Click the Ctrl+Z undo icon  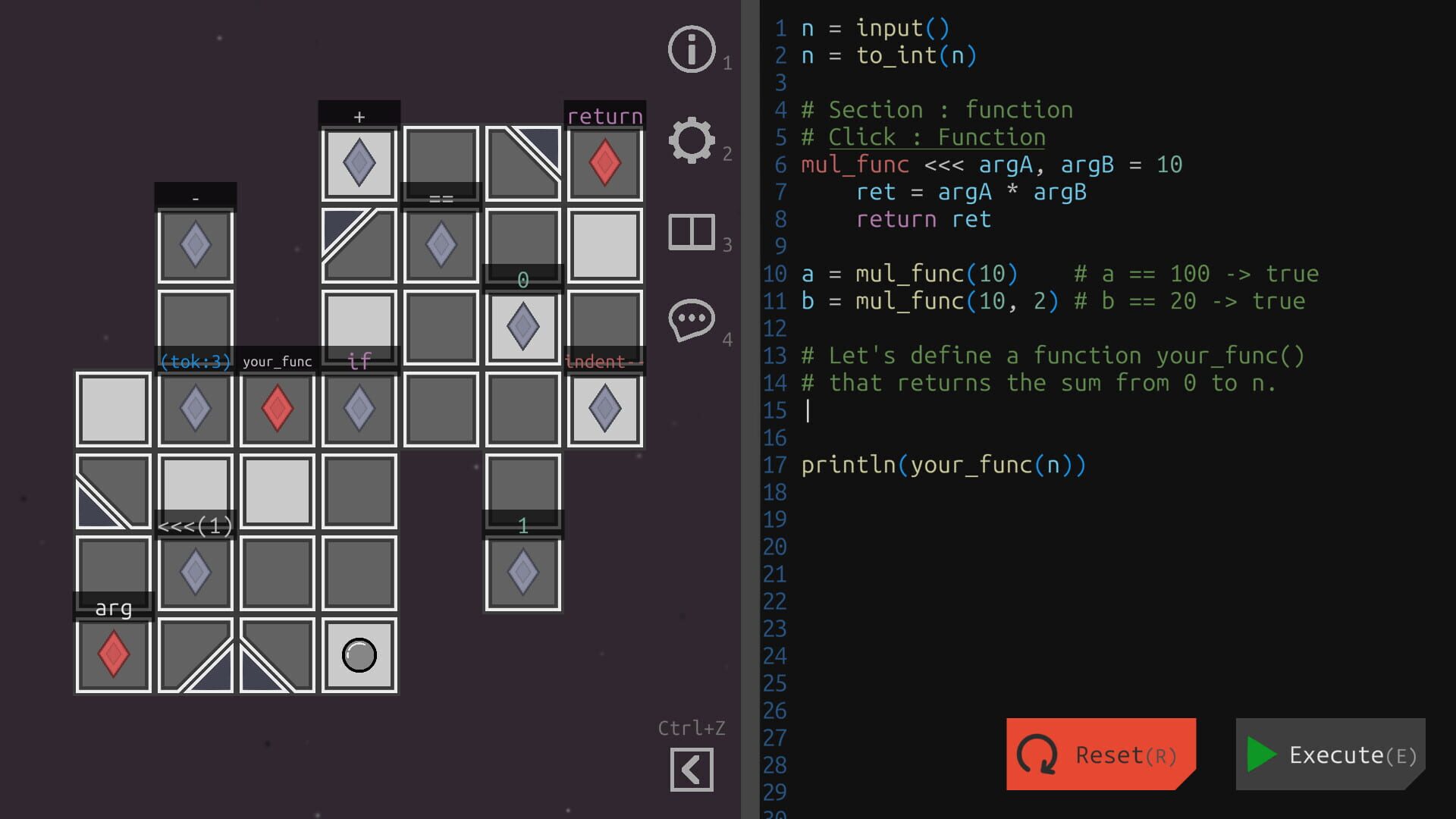[691, 769]
